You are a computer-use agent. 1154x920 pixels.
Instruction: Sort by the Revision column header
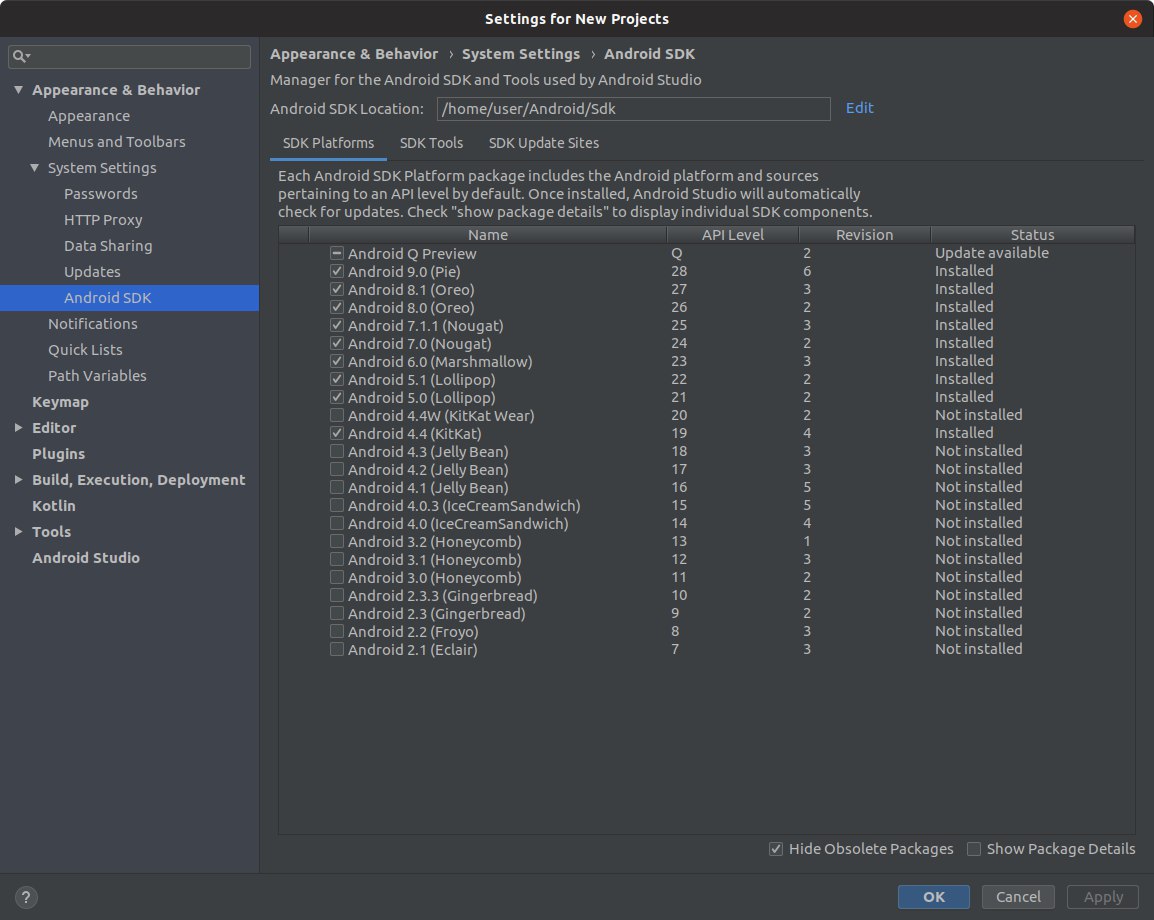point(864,235)
